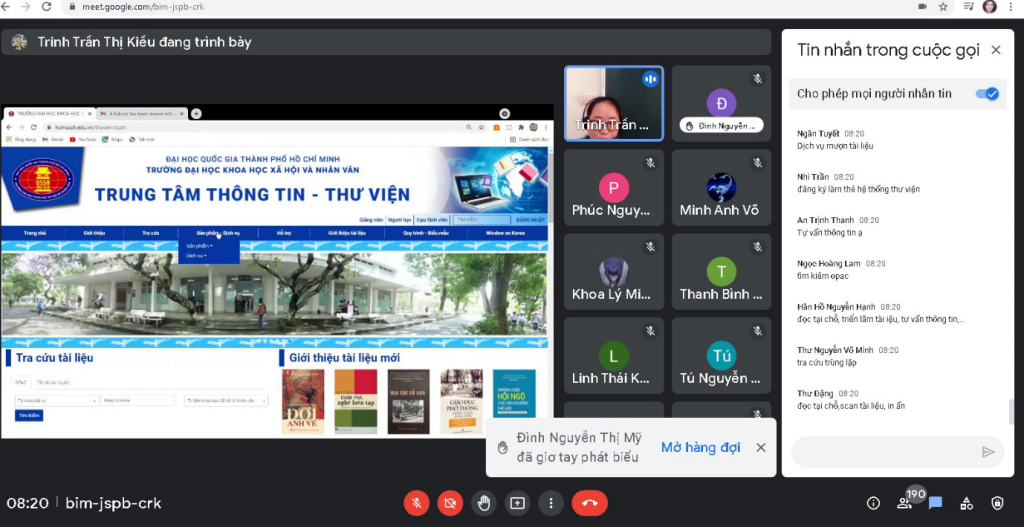Open 'Sản phẩm - Dịch vụ' menu
1024x527 pixels.
pos(218,233)
